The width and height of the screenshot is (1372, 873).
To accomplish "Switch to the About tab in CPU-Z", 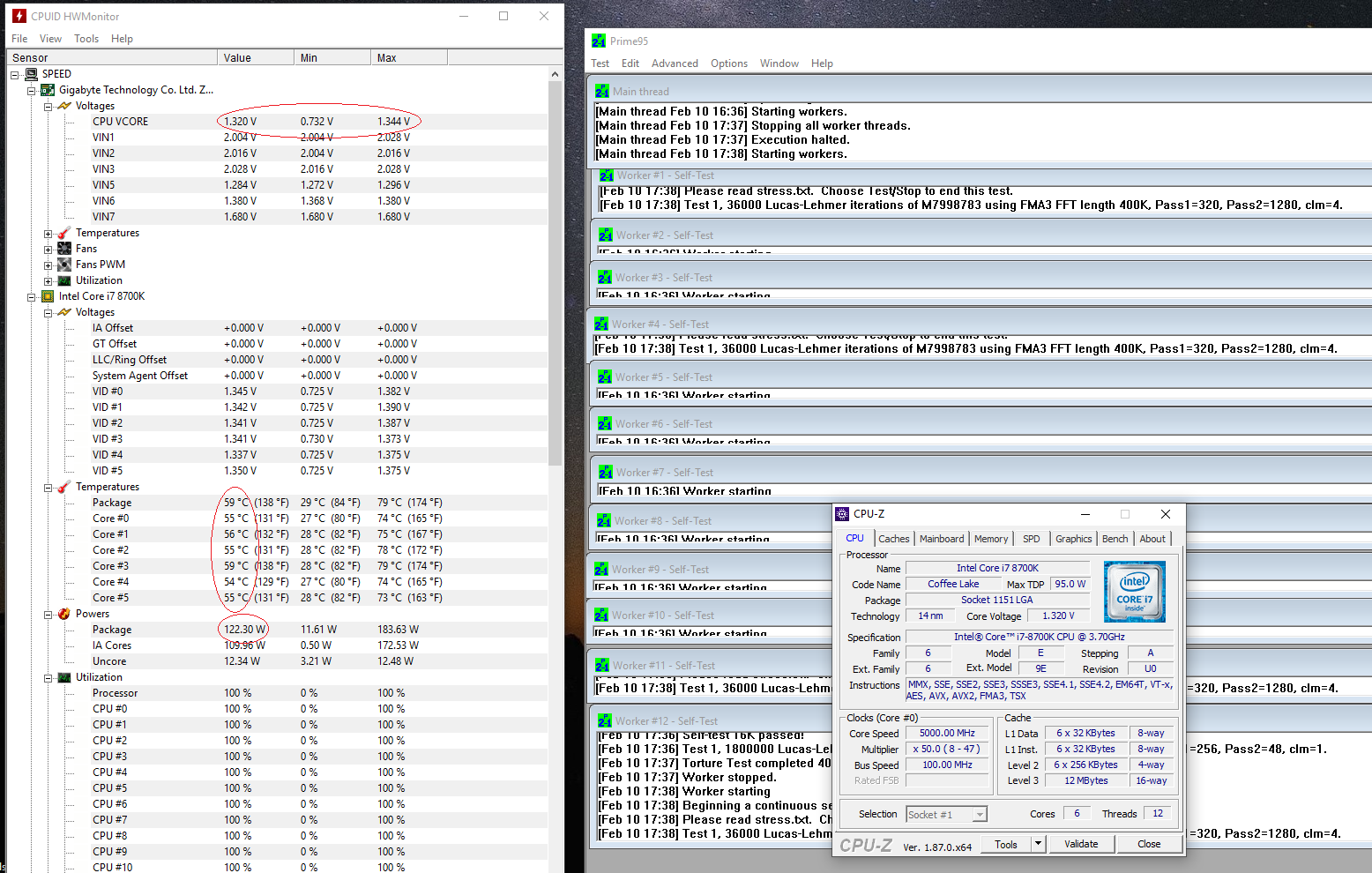I will [x=1152, y=539].
